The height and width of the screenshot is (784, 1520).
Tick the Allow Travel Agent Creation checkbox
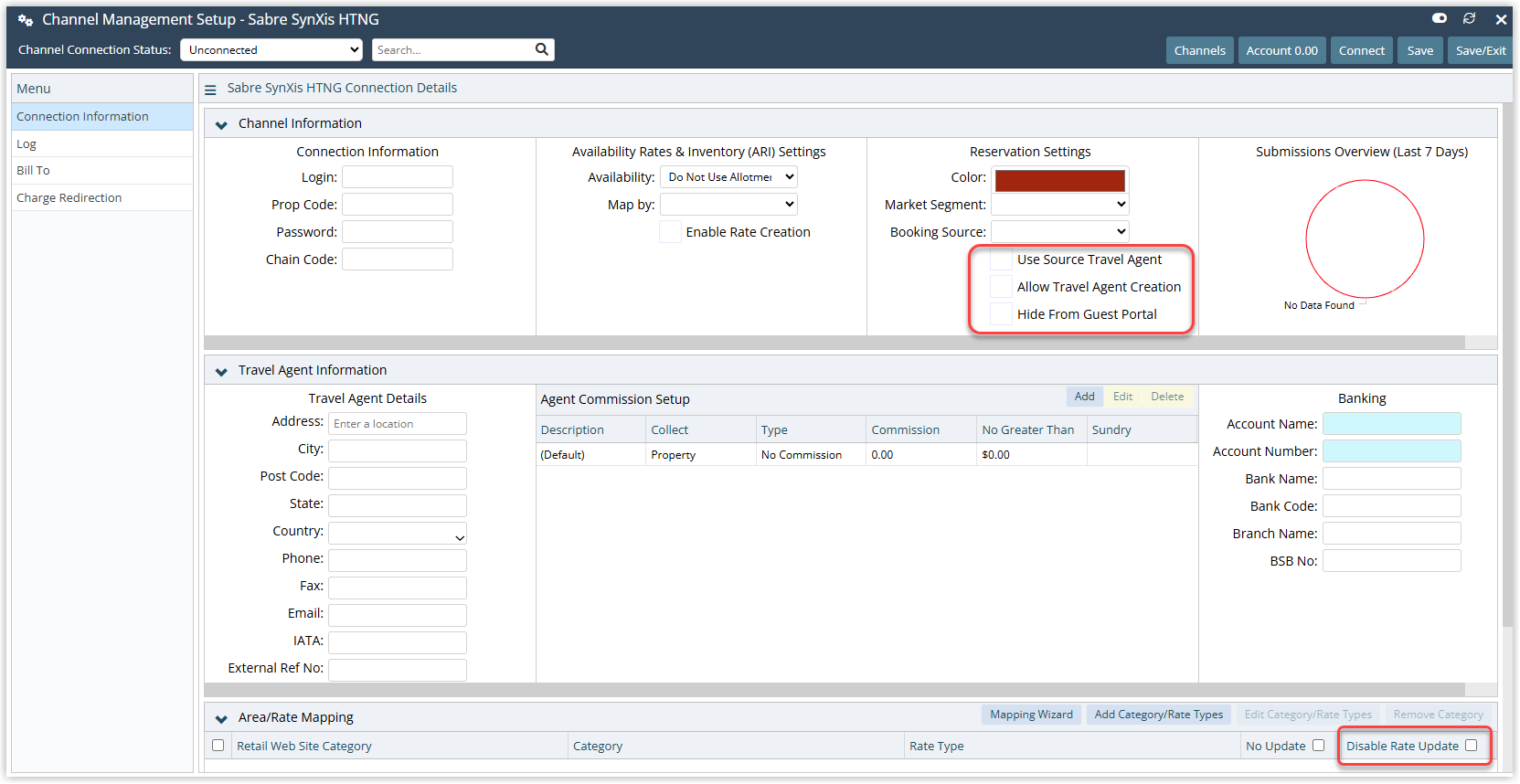[1002, 287]
